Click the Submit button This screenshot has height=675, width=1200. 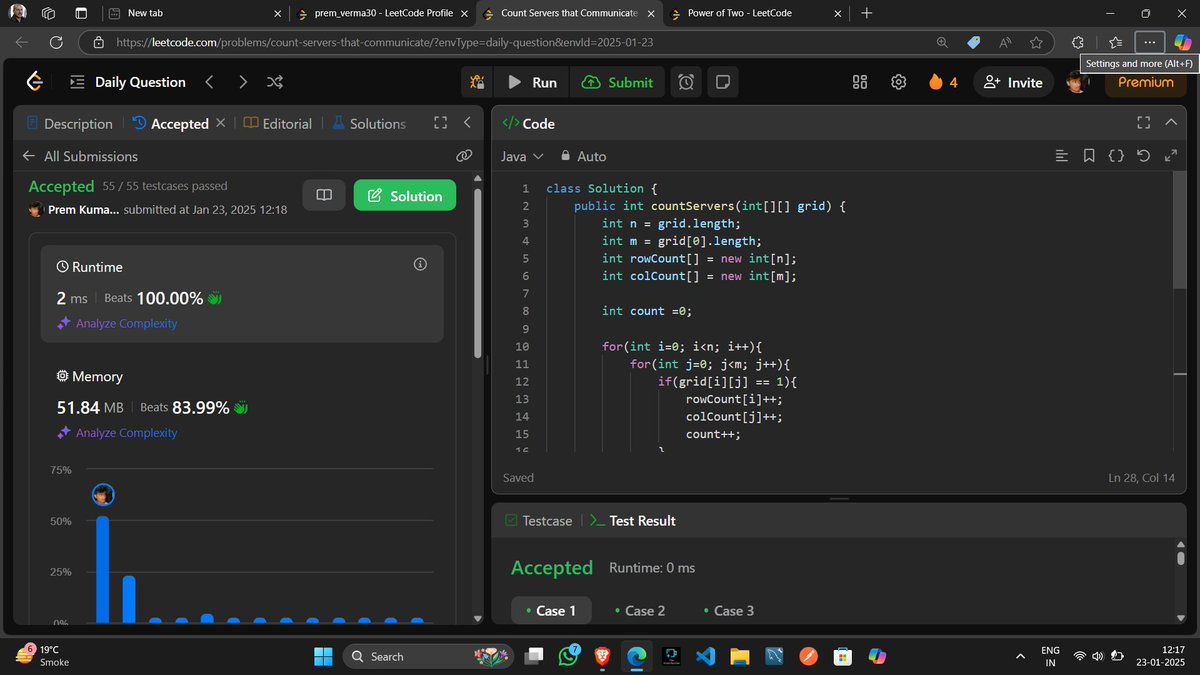point(617,82)
